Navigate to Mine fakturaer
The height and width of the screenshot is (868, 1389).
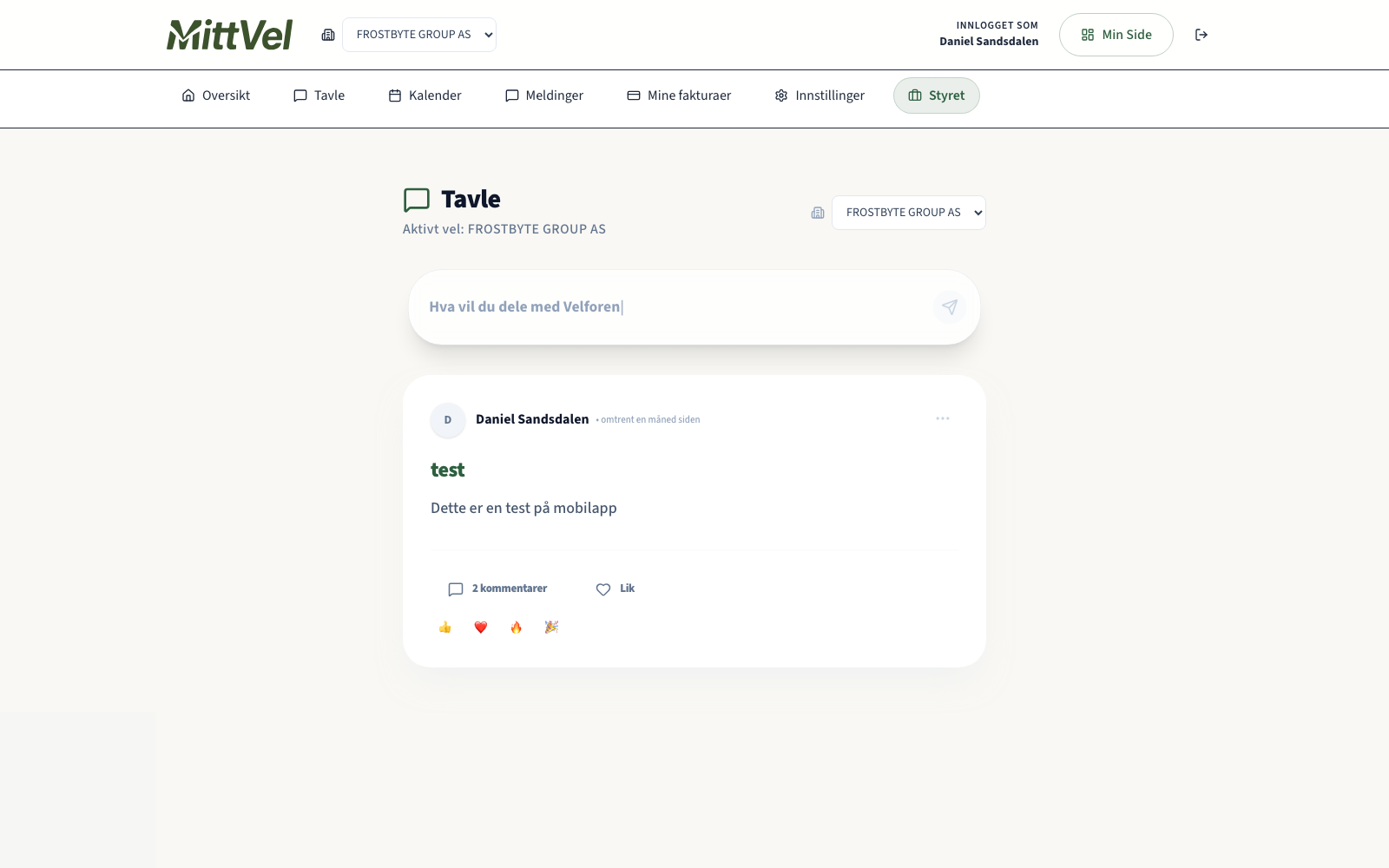[x=679, y=95]
